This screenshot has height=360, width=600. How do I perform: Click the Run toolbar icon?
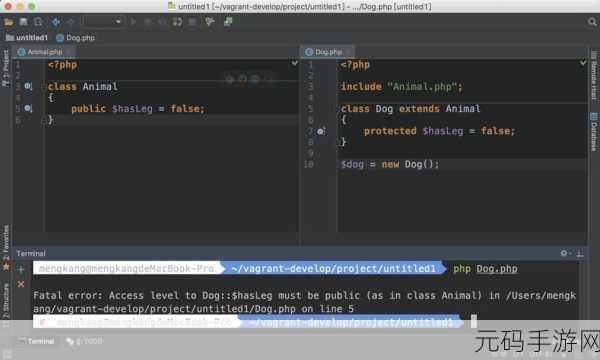coord(133,22)
